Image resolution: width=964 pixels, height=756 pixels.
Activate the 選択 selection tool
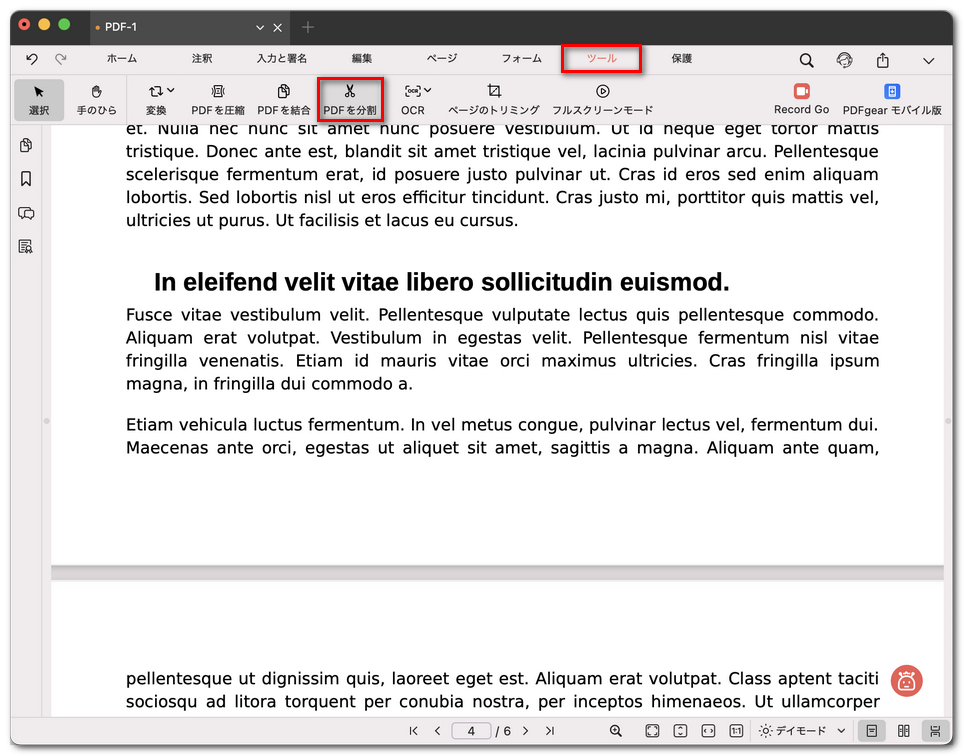[x=39, y=100]
